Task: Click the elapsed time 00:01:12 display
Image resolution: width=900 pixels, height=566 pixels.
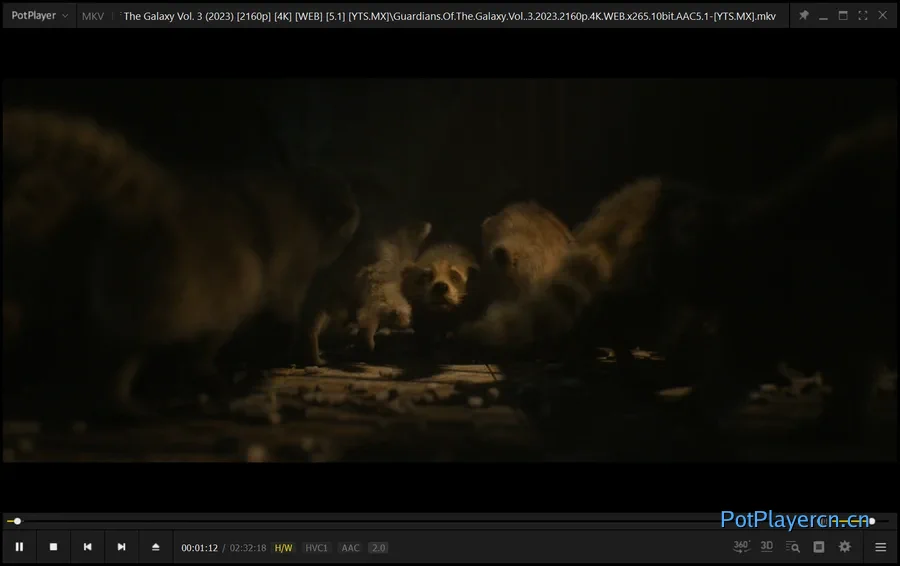Action: click(199, 548)
